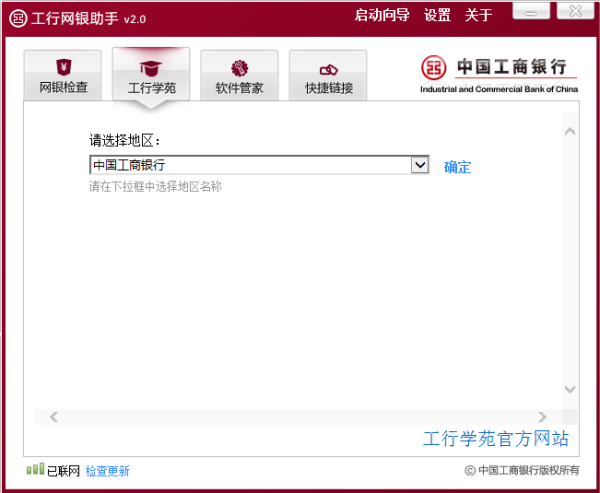
Task: Switch to the 工行学苑 tab
Action: pyautogui.click(x=151, y=75)
